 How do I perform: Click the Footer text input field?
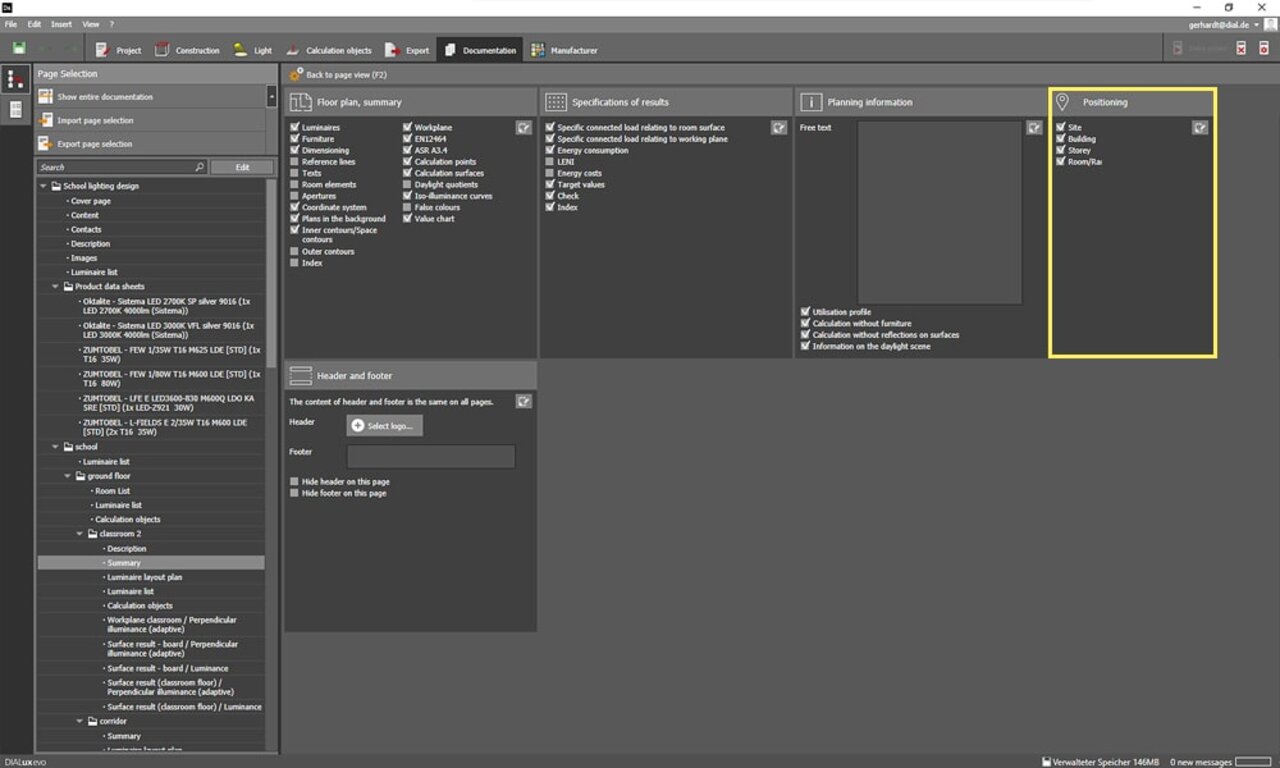point(431,457)
